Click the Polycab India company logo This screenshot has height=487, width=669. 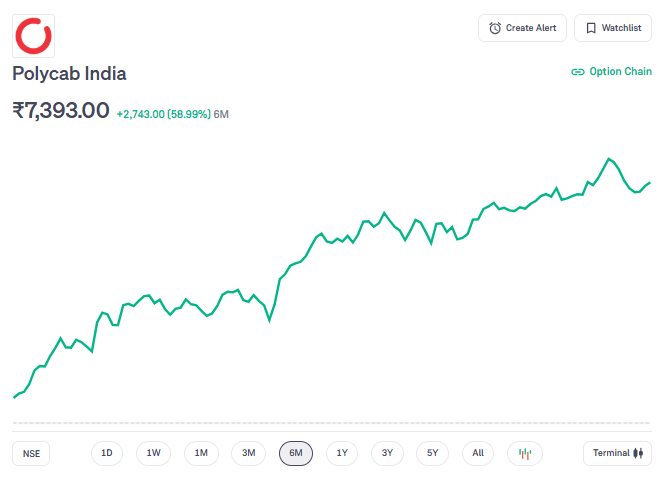pos(33,36)
